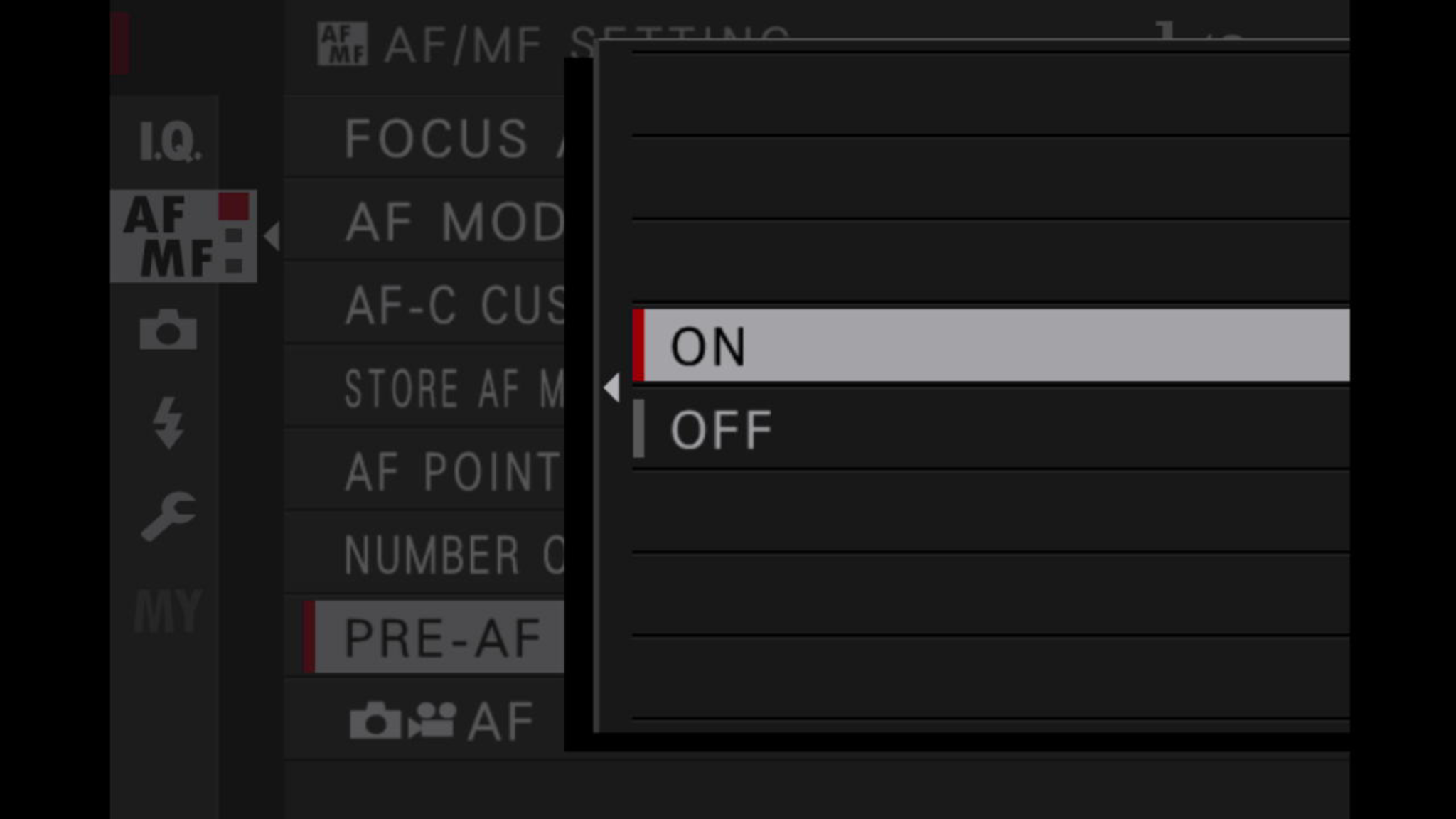This screenshot has width=1456, height=819.
Task: Select the AF/MF settings tab icon
Action: [x=183, y=236]
